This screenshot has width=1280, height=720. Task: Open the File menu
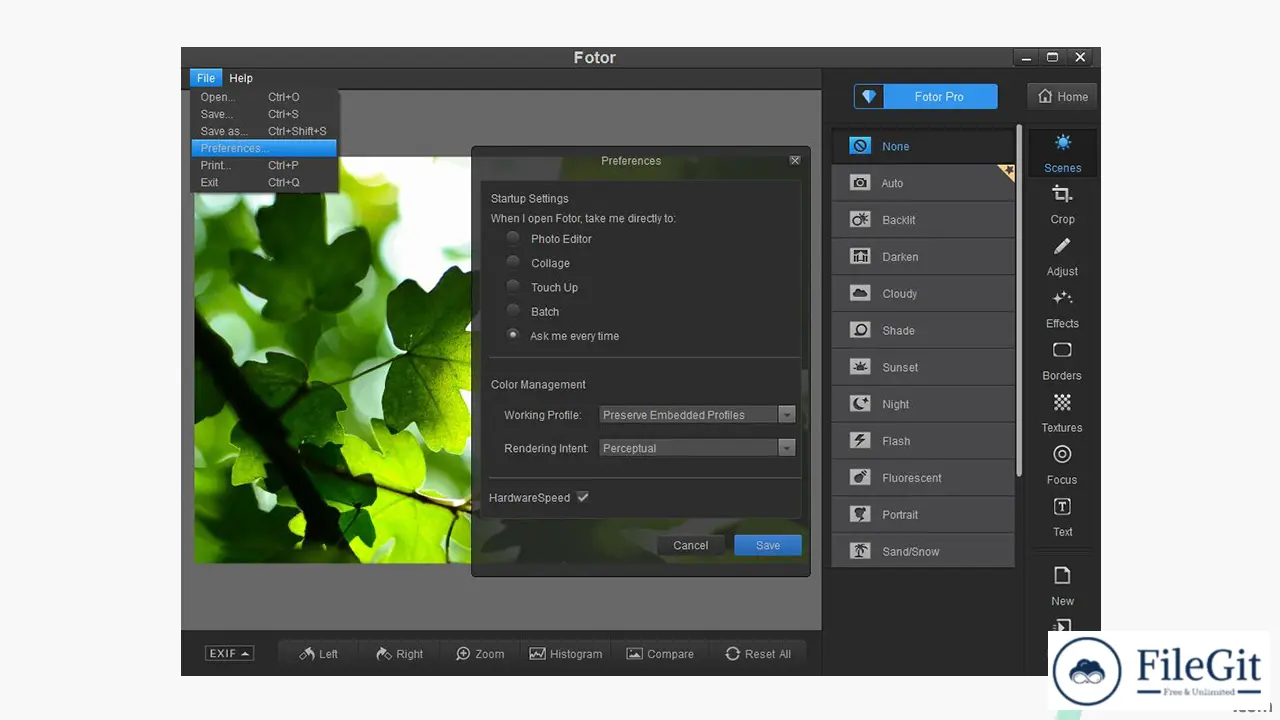tap(206, 78)
